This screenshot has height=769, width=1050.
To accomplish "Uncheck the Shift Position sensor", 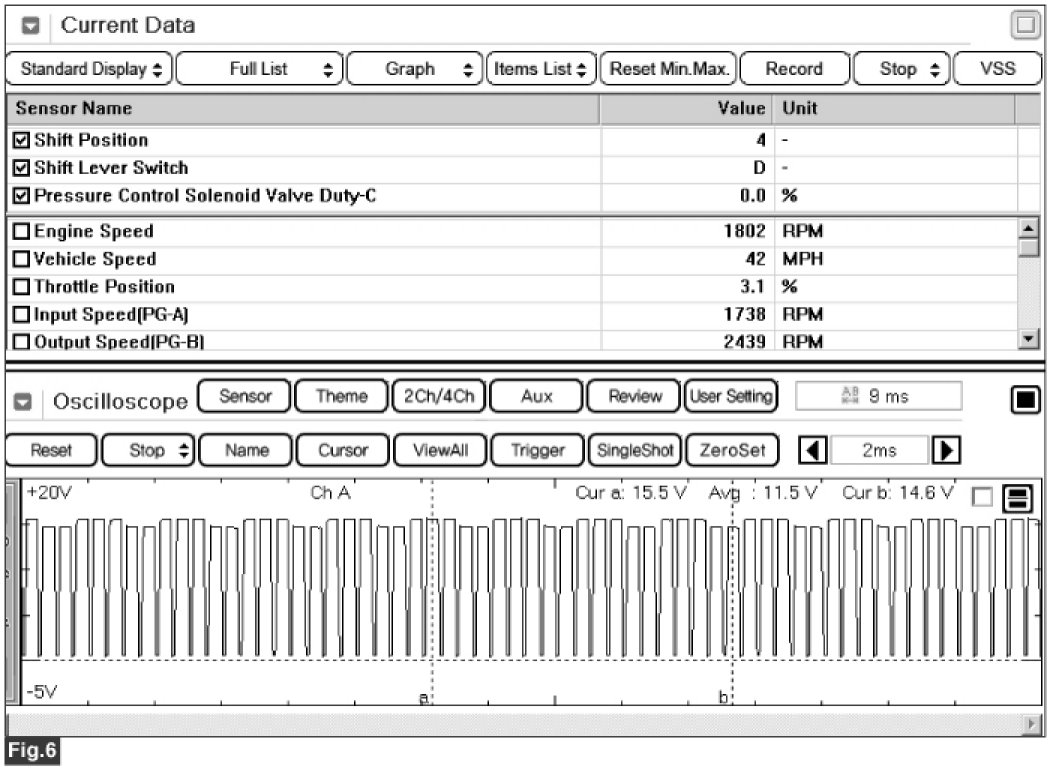I will point(22,141).
